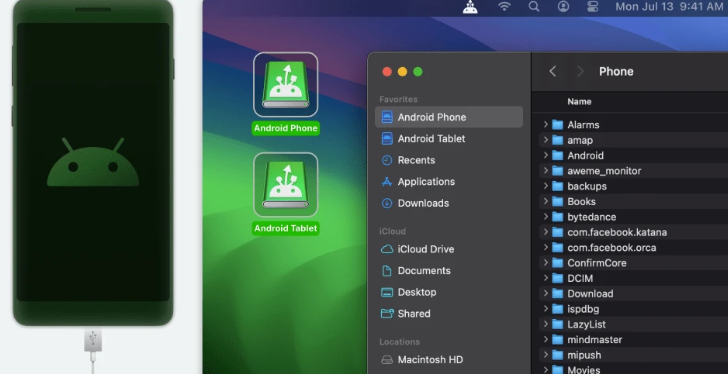Select Android Tablet in Finder sidebar

(449, 138)
